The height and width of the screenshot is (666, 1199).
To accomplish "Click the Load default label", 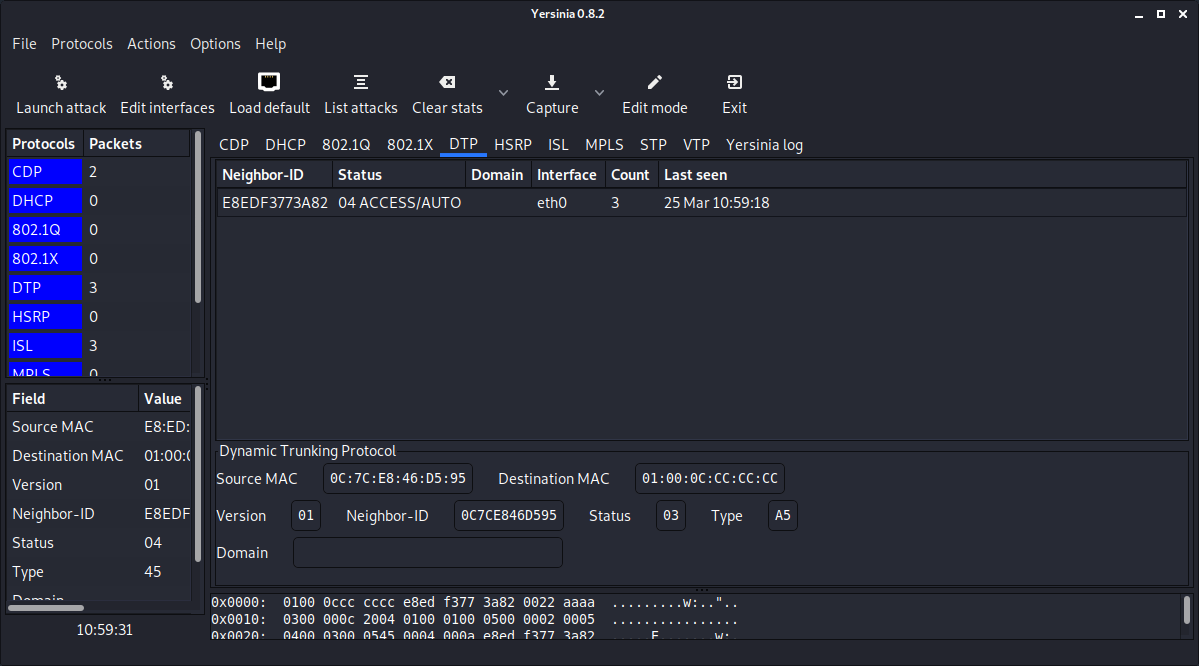I will click(270, 108).
